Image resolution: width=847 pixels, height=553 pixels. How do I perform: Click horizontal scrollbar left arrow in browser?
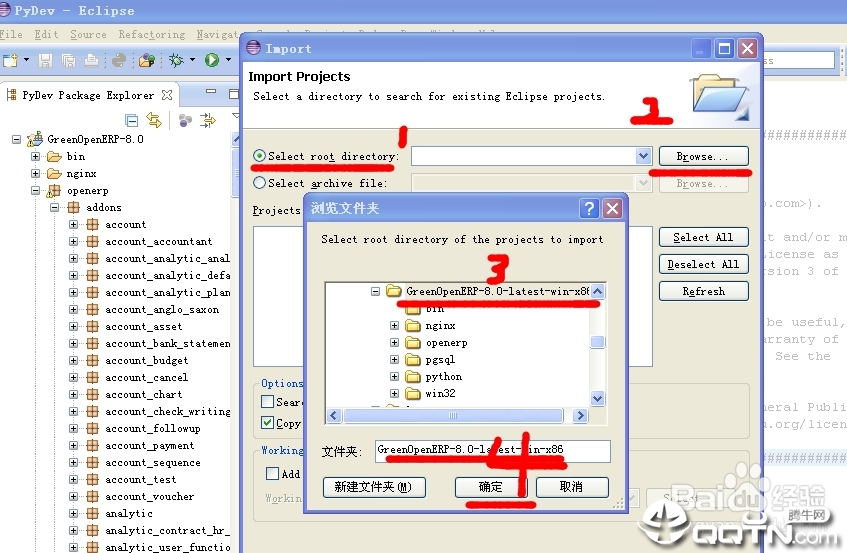333,415
